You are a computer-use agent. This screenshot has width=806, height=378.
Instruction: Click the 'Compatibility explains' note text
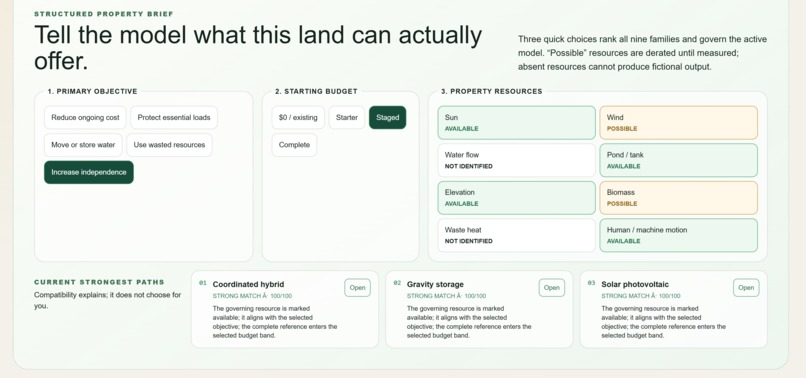pyautogui.click(x=107, y=300)
